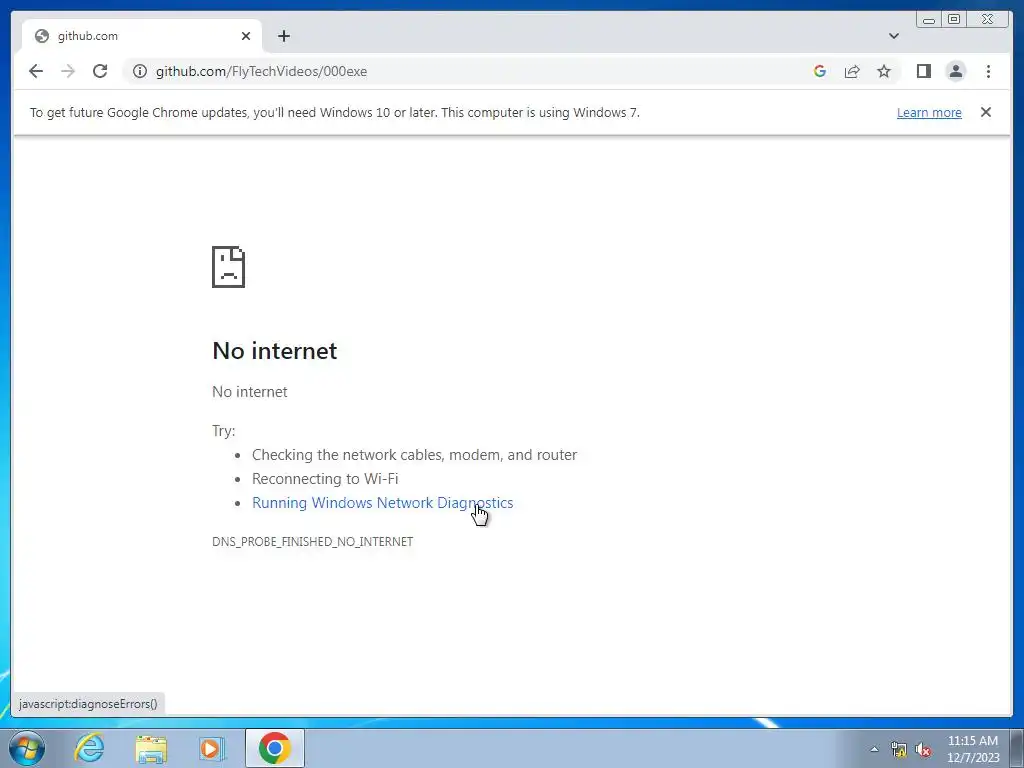This screenshot has width=1024, height=768.
Task: Click the DNS_PROBE_FINISHED_NO_INTERNET error code
Action: (x=313, y=541)
